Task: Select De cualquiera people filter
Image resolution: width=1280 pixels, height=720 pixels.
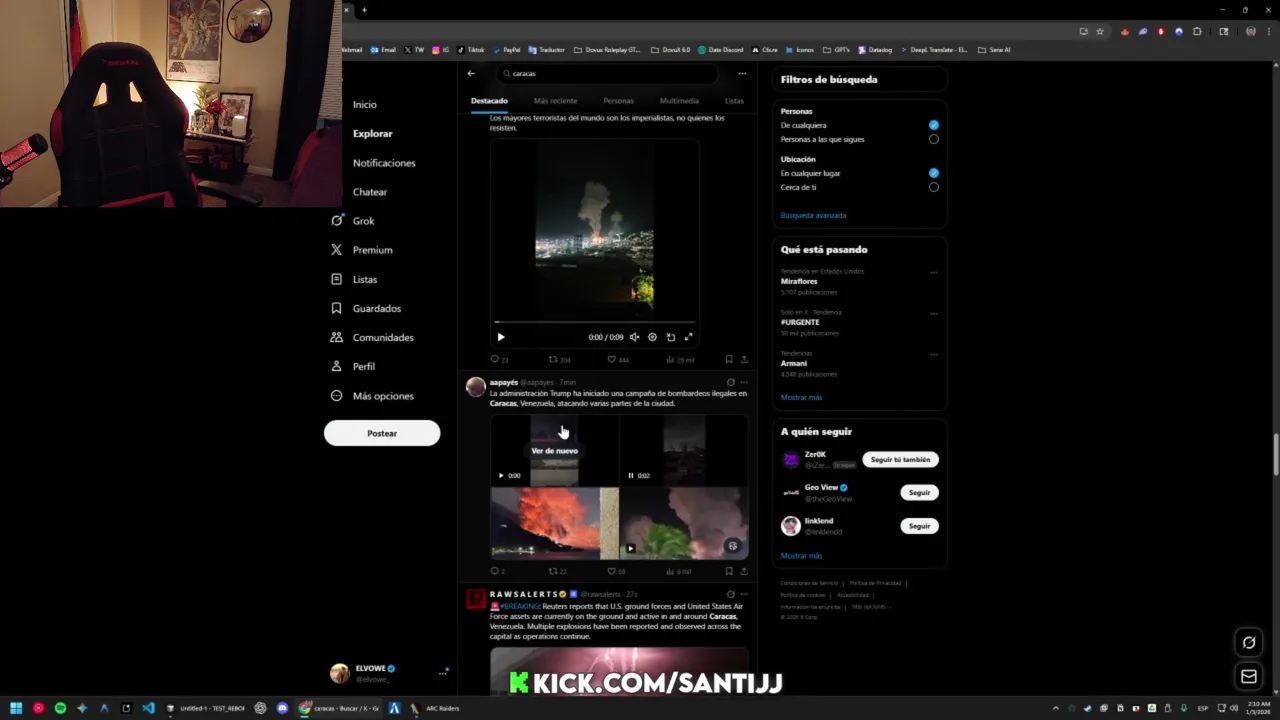Action: coord(933,125)
